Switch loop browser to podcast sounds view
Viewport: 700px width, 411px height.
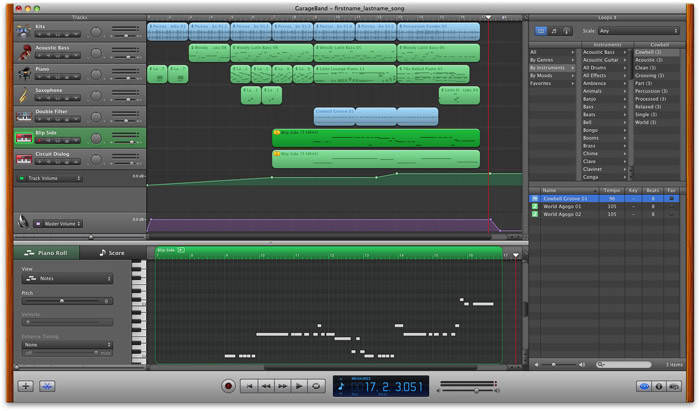(x=566, y=31)
